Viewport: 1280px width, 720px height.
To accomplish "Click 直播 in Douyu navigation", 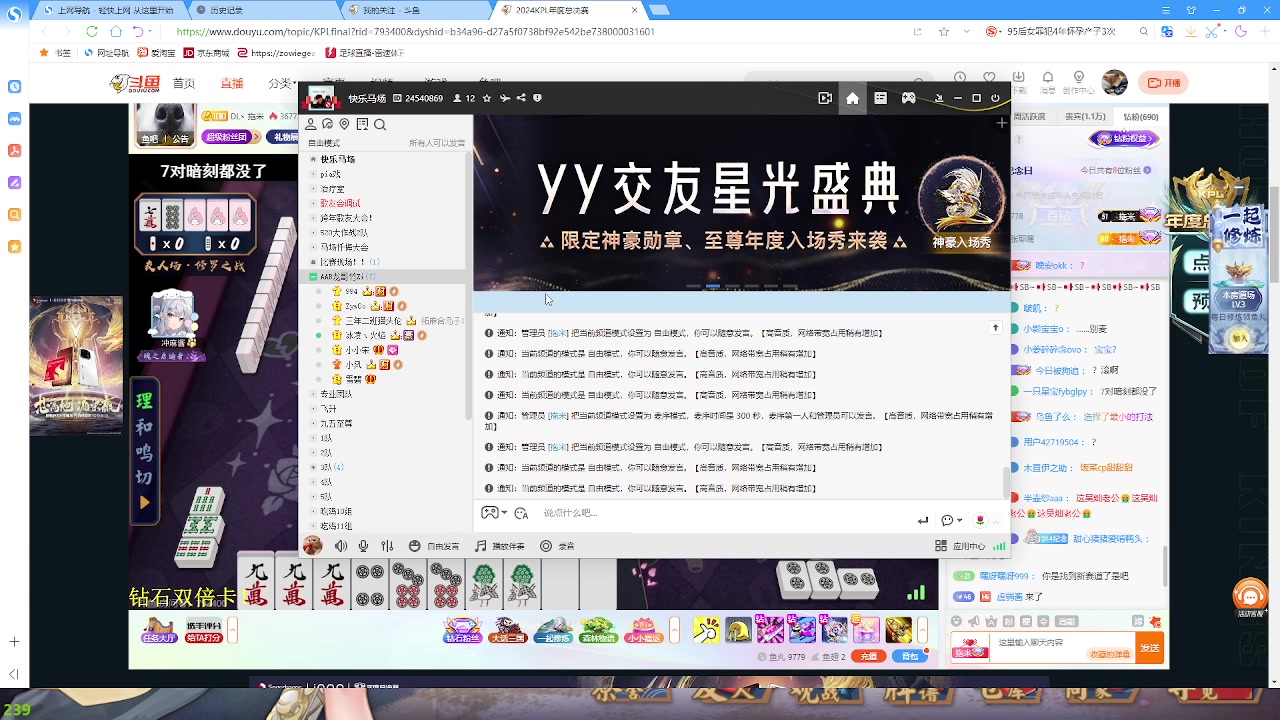I will [x=232, y=83].
